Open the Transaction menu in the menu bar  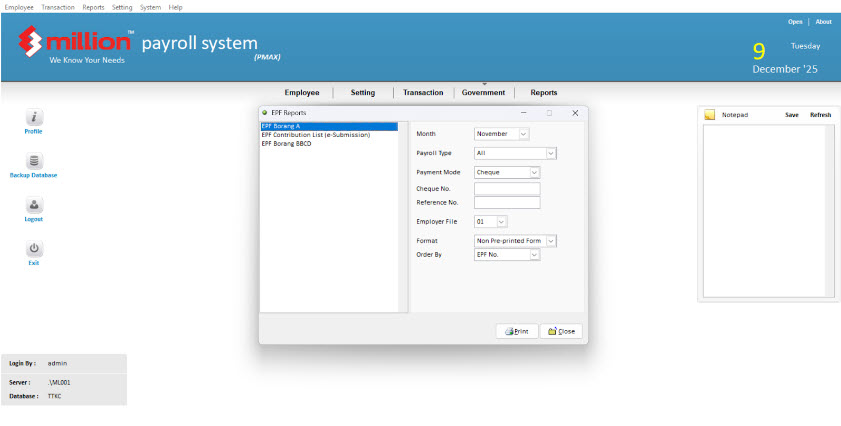(58, 8)
